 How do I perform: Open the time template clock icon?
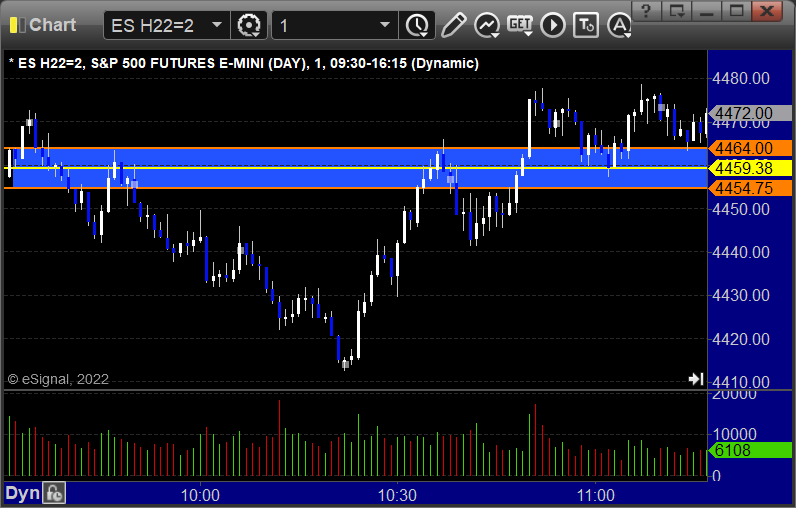[x=417, y=25]
